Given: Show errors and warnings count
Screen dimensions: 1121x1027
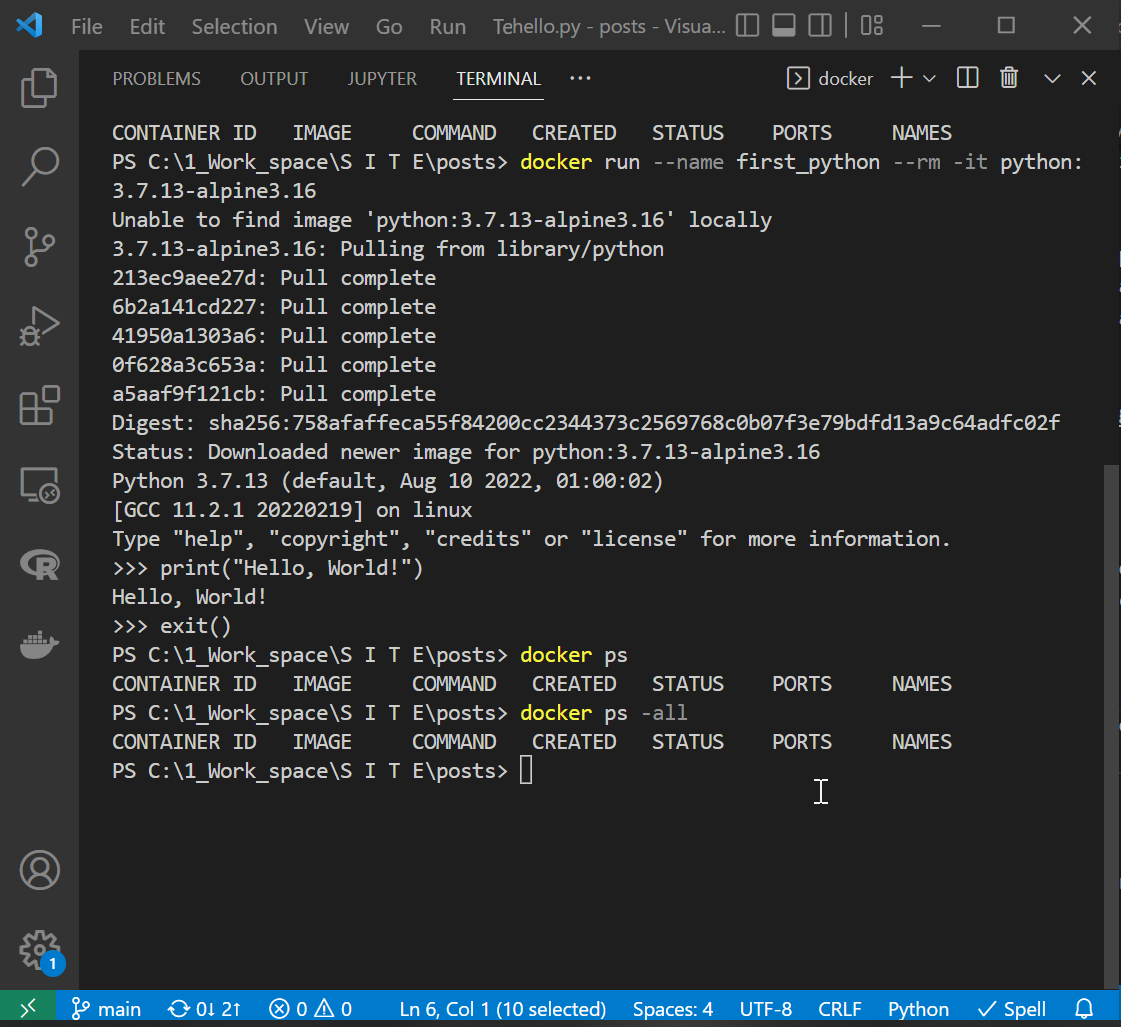Looking at the screenshot, I should click(x=310, y=1008).
